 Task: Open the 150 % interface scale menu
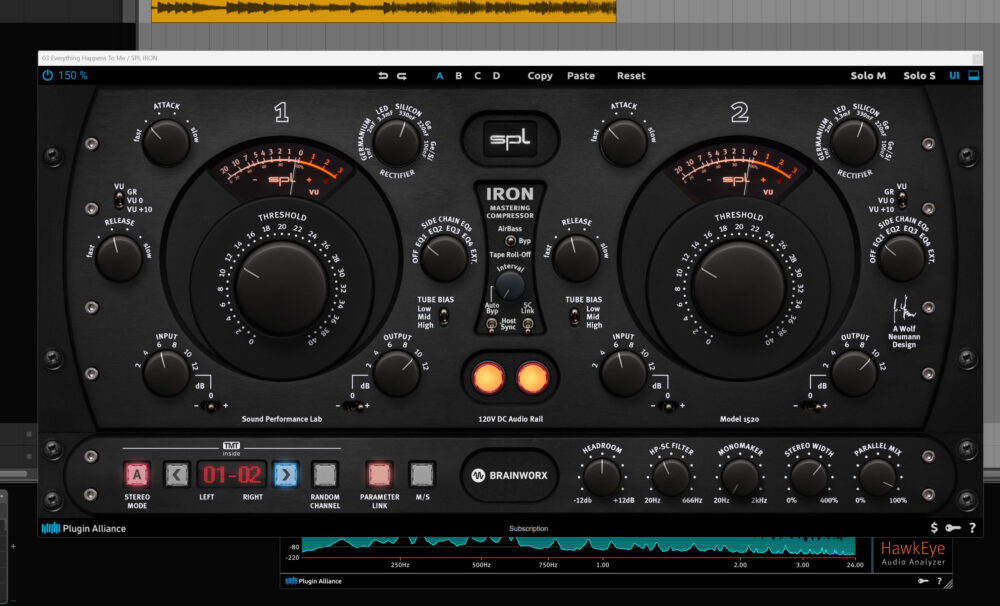[73, 75]
